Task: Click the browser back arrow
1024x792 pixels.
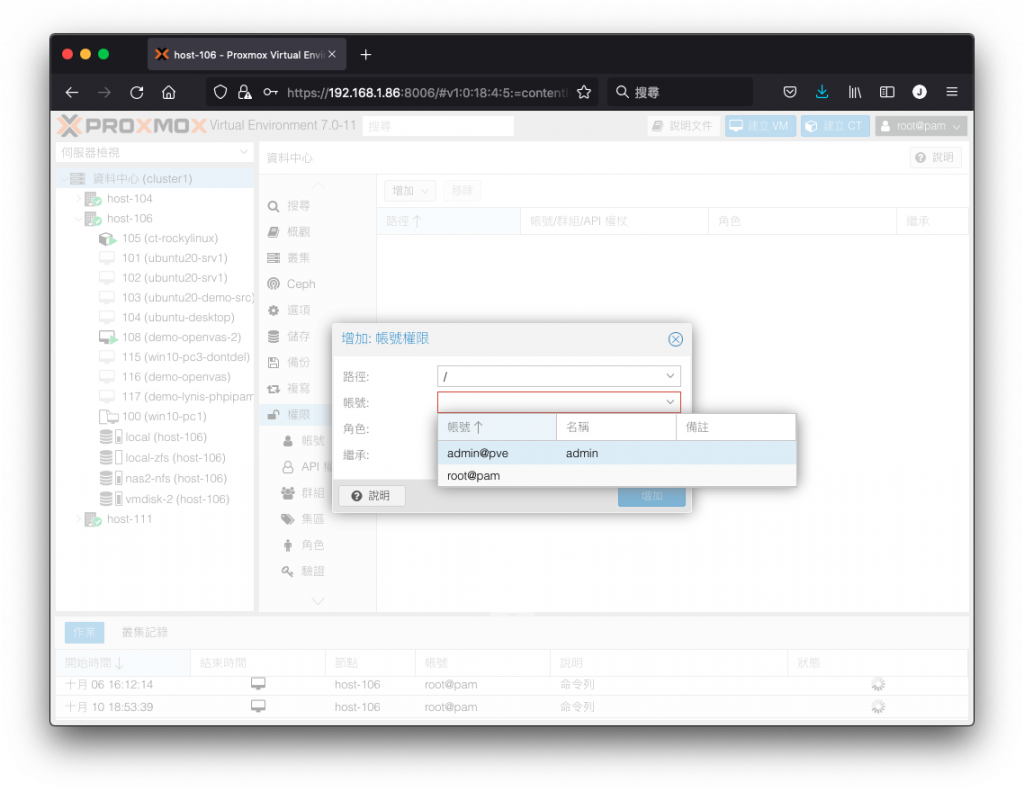Action: (x=72, y=92)
